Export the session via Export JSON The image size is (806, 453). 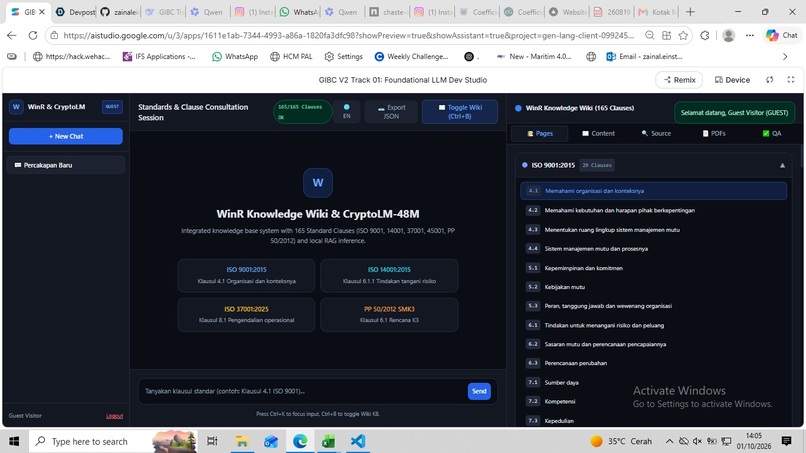(391, 112)
